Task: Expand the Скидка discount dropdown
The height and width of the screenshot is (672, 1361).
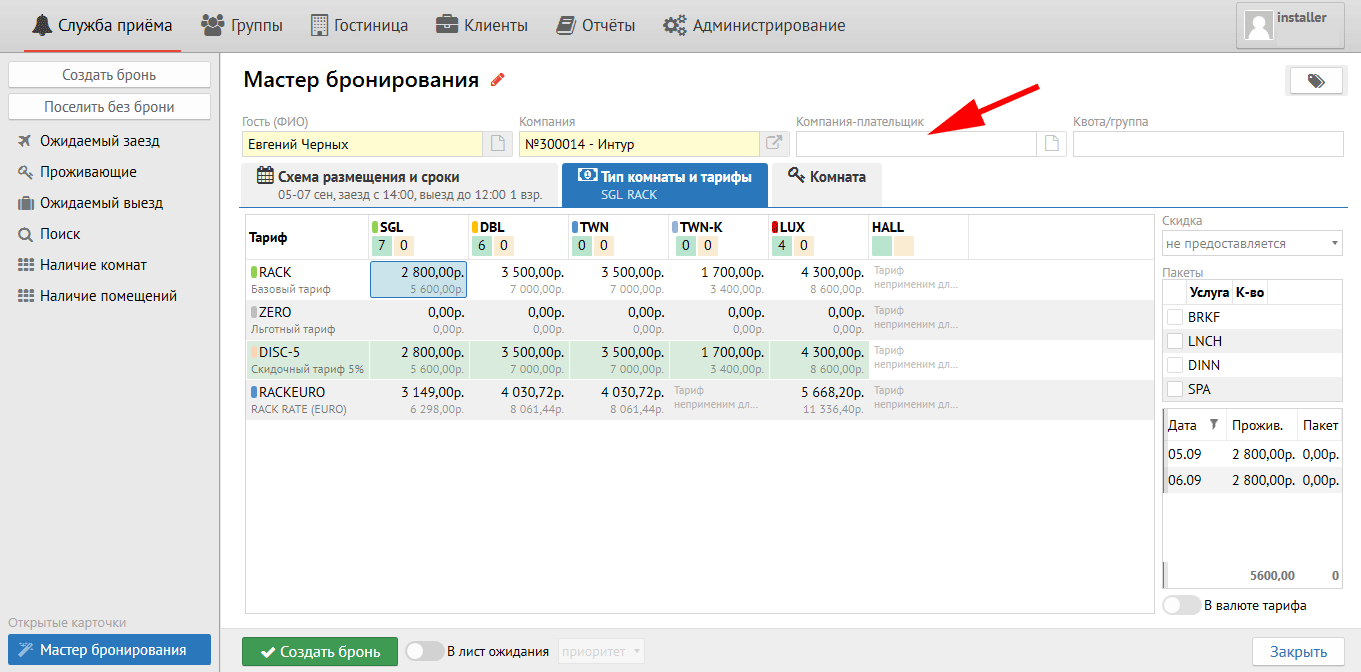Action: click(1251, 243)
